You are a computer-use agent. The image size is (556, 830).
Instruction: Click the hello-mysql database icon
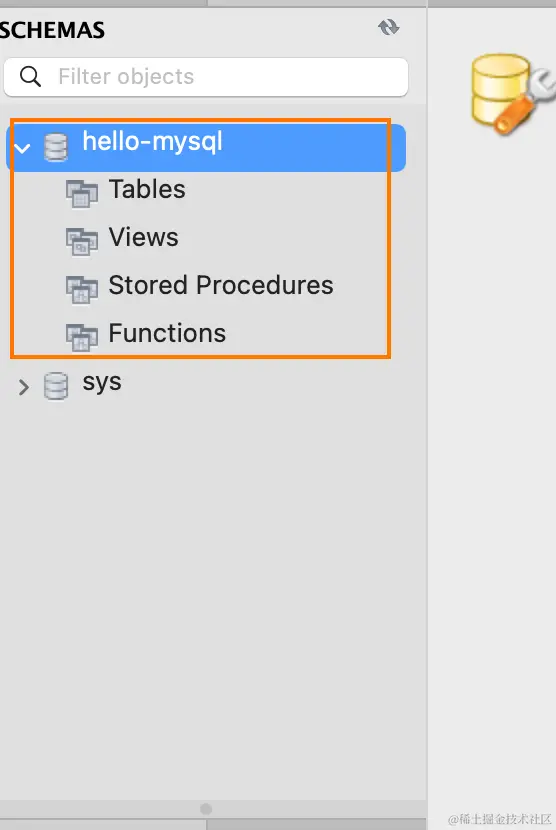point(56,147)
